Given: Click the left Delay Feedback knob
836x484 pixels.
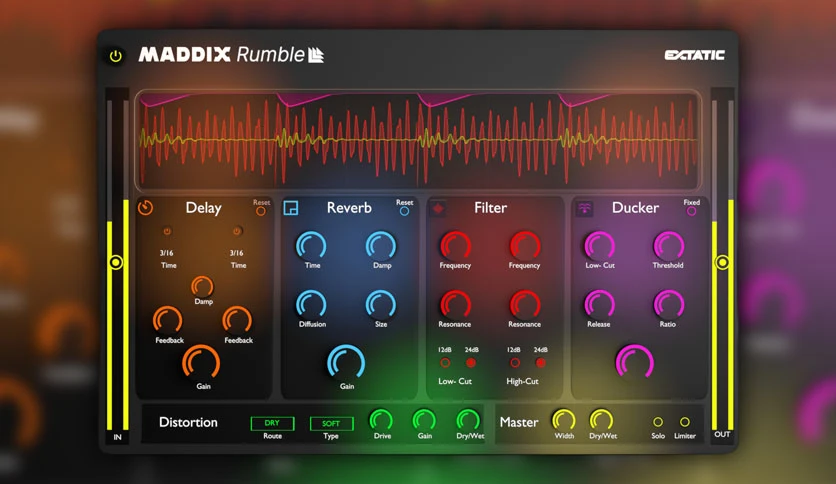Looking at the screenshot, I should tap(168, 320).
